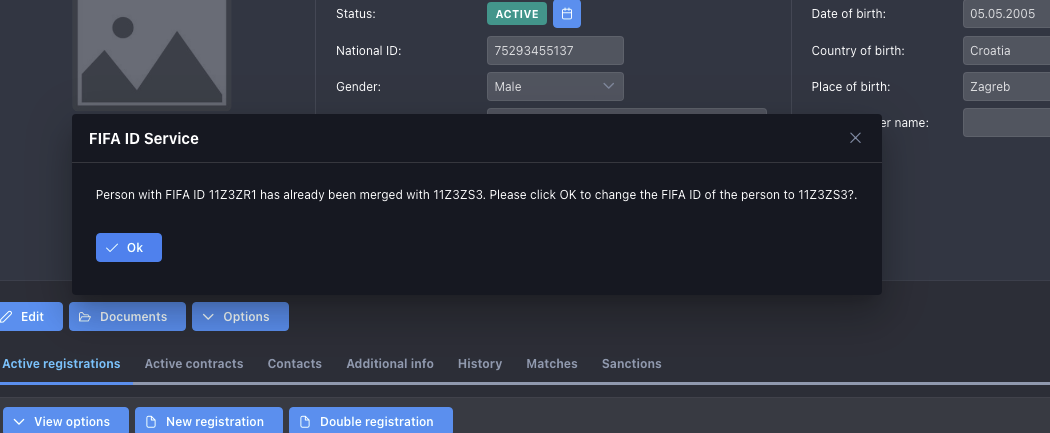The image size is (1050, 433).
Task: Click the Place of birth field
Action: pos(1005,87)
